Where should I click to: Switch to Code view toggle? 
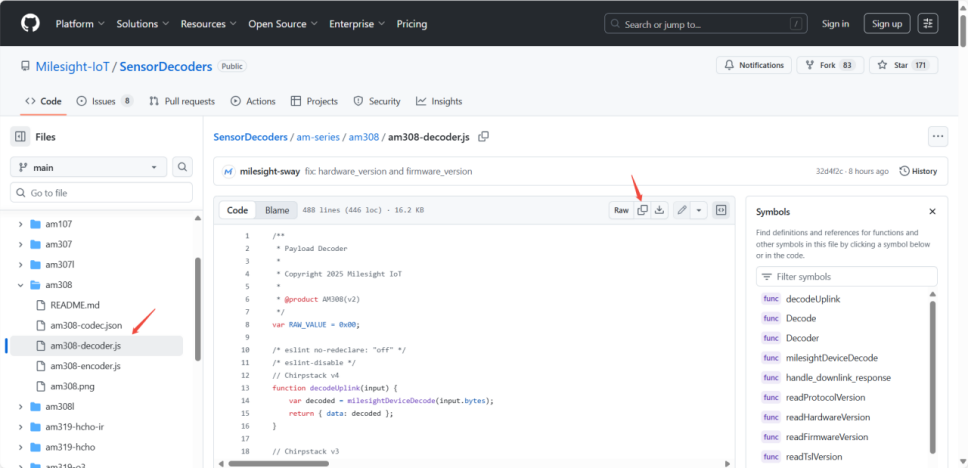pyautogui.click(x=237, y=210)
